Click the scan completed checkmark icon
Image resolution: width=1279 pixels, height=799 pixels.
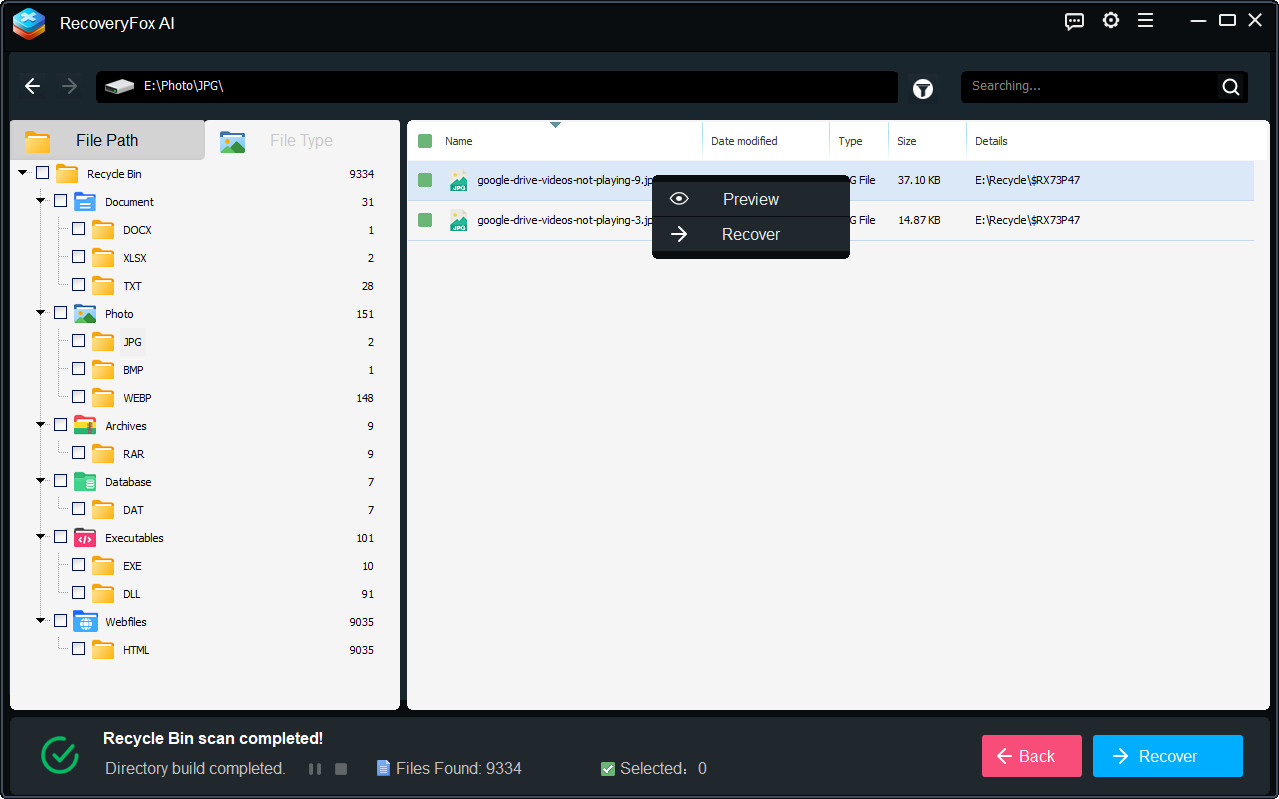60,755
